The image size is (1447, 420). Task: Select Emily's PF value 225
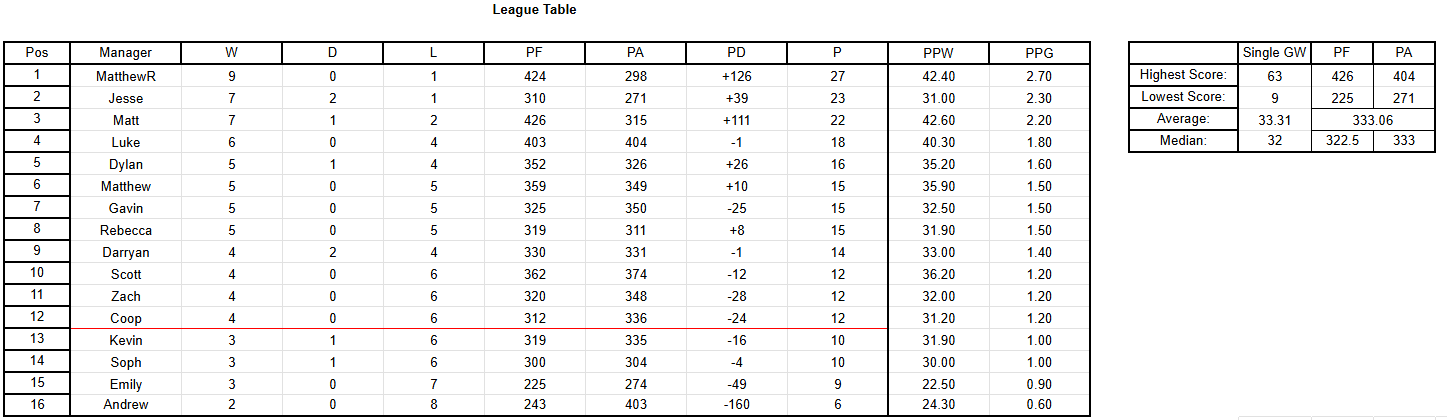point(534,384)
